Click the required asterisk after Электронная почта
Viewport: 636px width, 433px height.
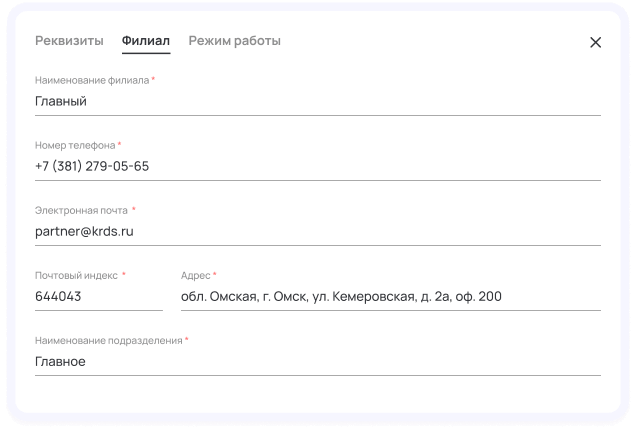click(134, 210)
